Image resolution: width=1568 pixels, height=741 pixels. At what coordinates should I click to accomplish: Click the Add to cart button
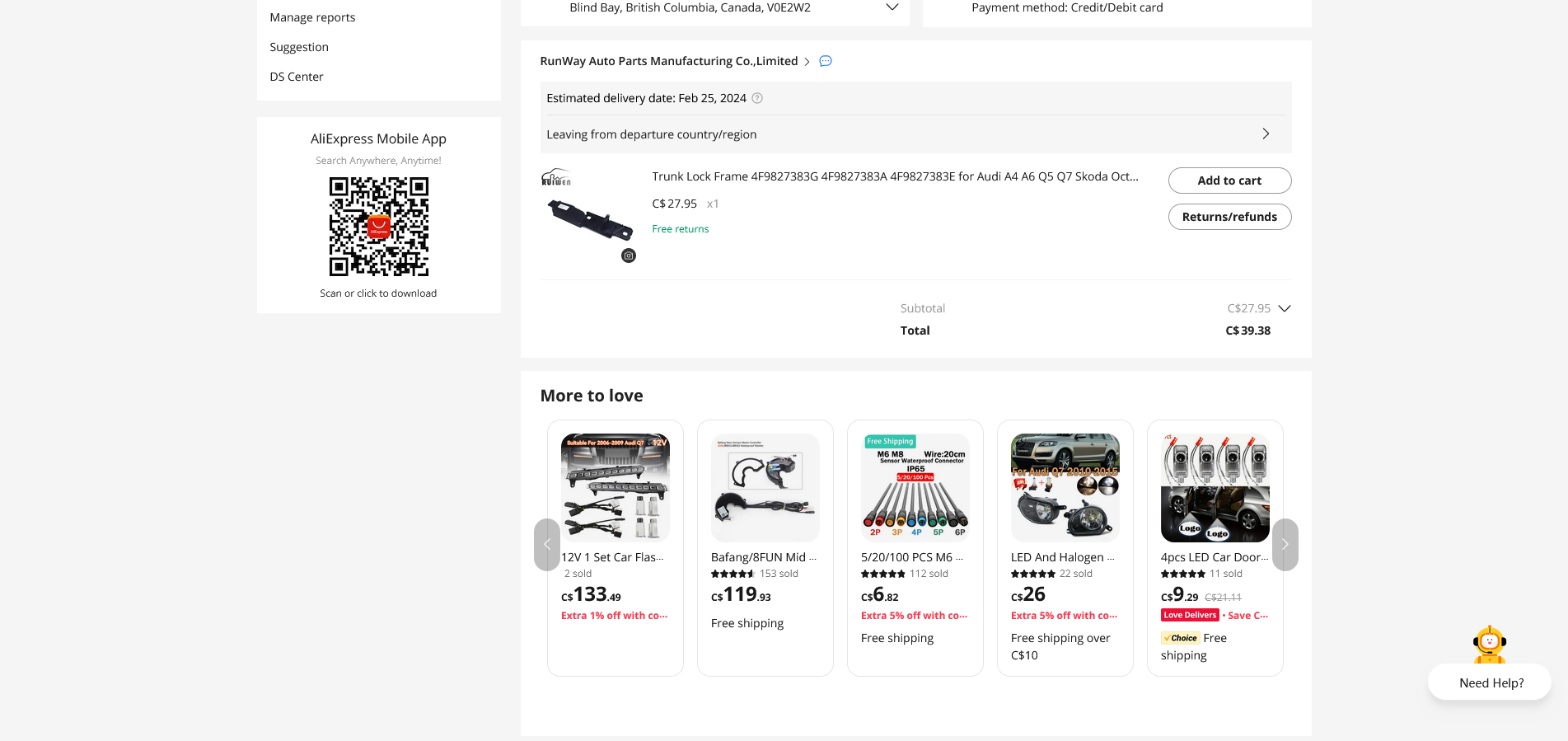coord(1229,181)
